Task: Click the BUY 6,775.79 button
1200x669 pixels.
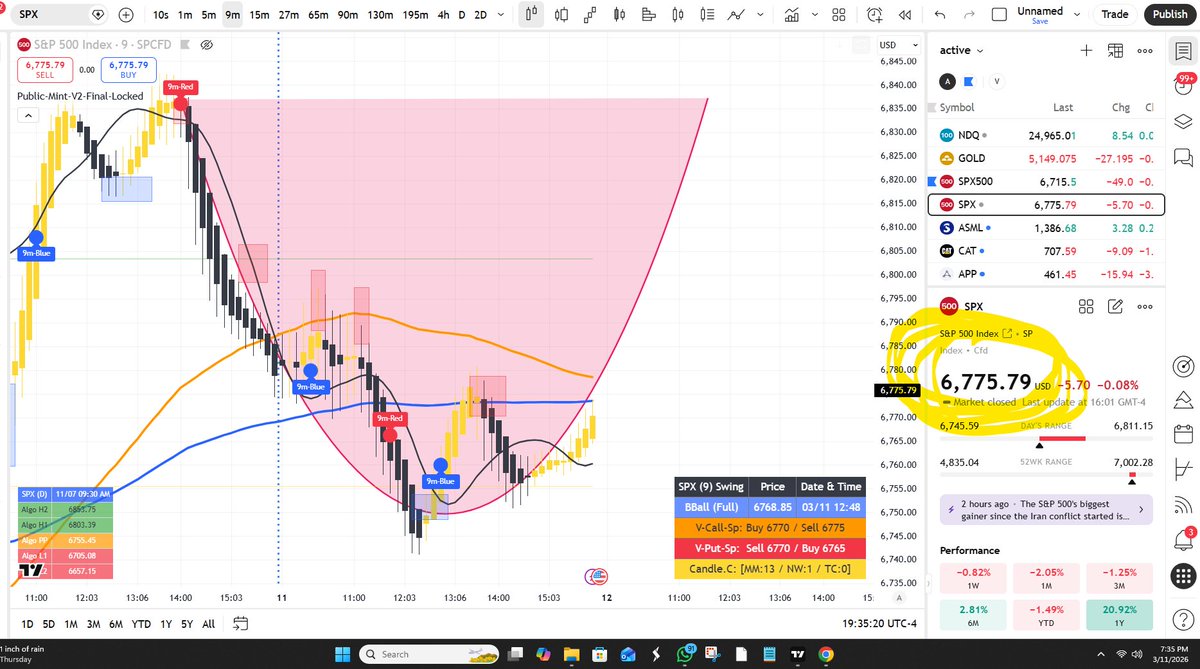Action: [128, 70]
